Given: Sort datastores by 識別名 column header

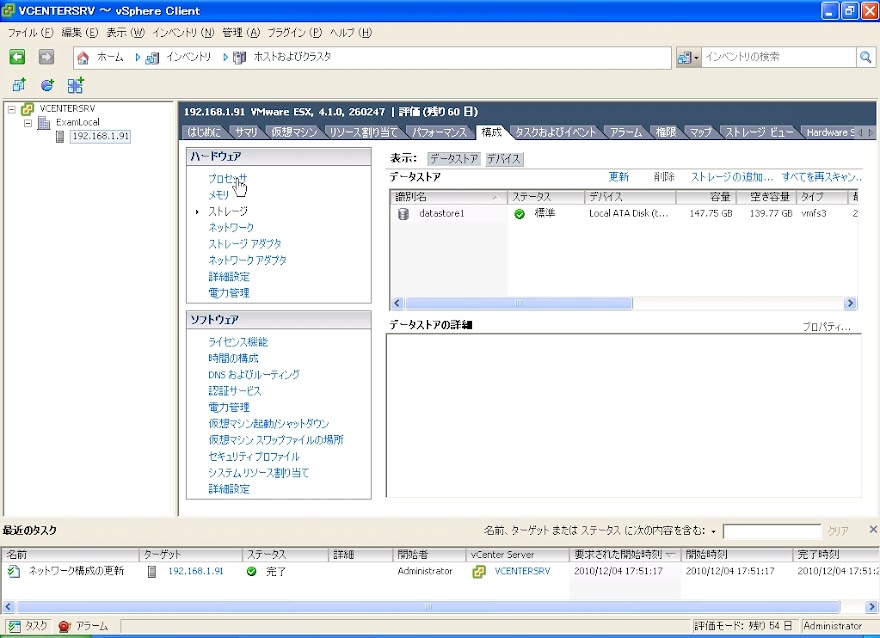Looking at the screenshot, I should [x=448, y=197].
